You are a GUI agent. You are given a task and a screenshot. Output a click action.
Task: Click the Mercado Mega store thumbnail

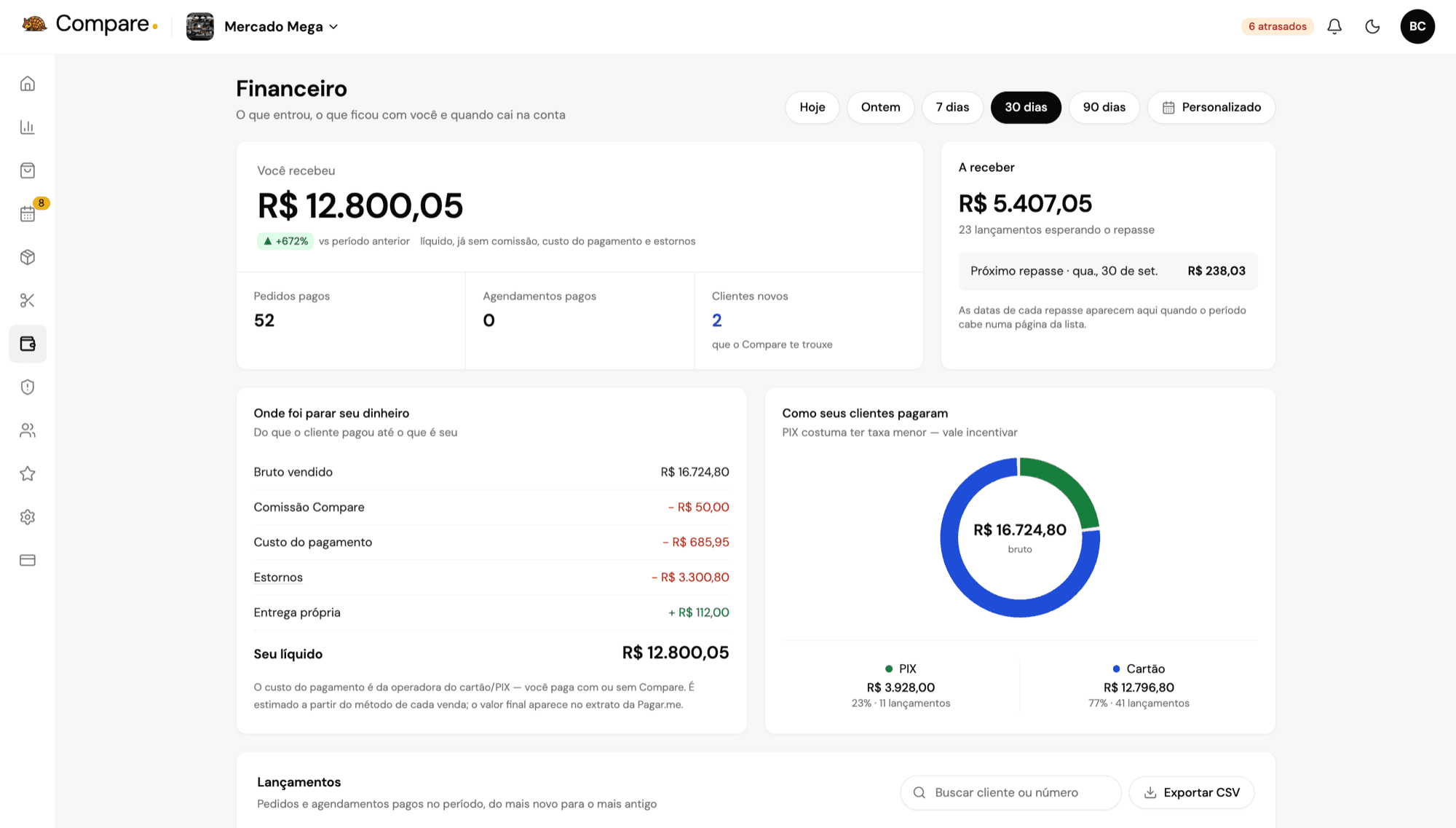(200, 27)
